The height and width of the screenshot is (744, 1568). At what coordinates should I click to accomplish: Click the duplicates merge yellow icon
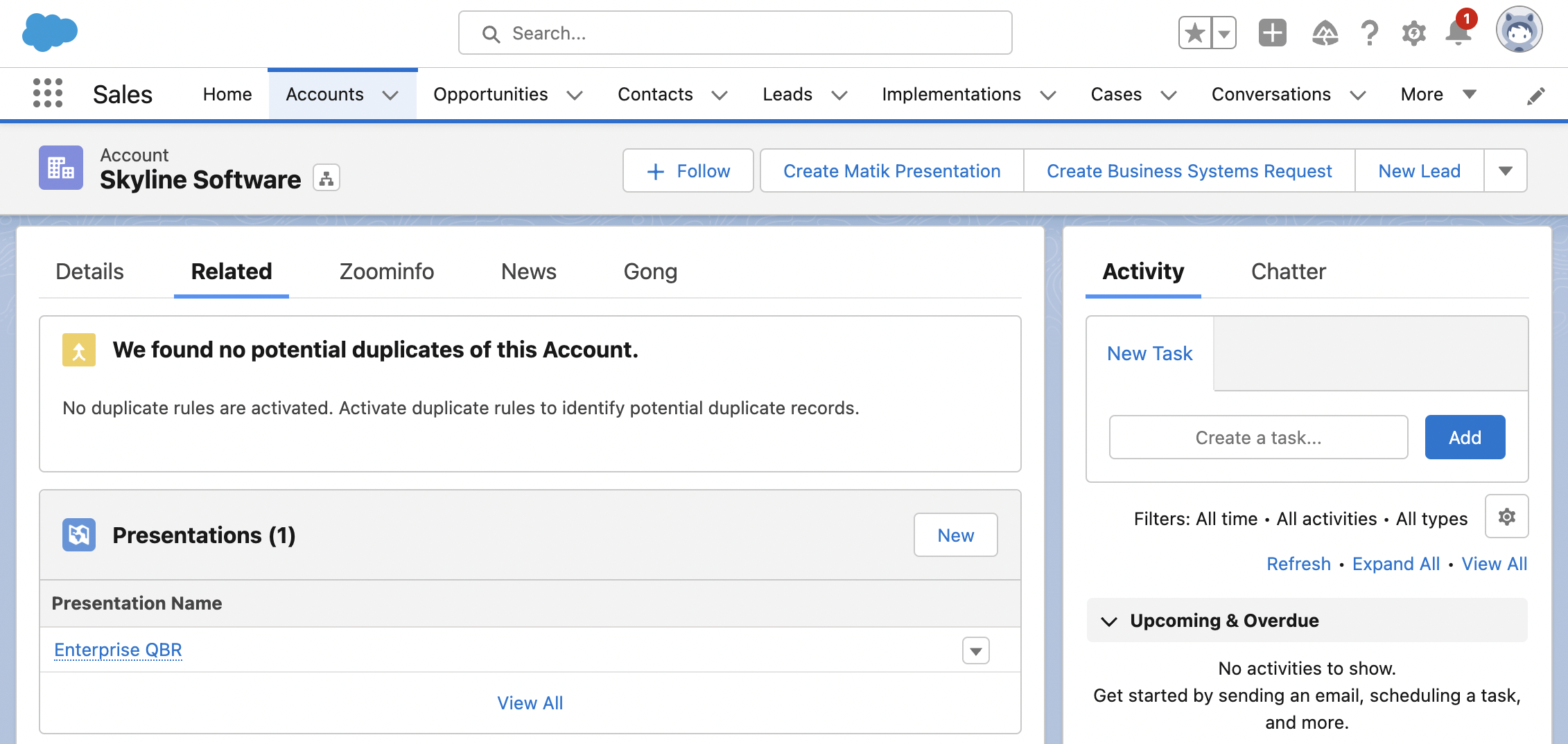[x=79, y=350]
